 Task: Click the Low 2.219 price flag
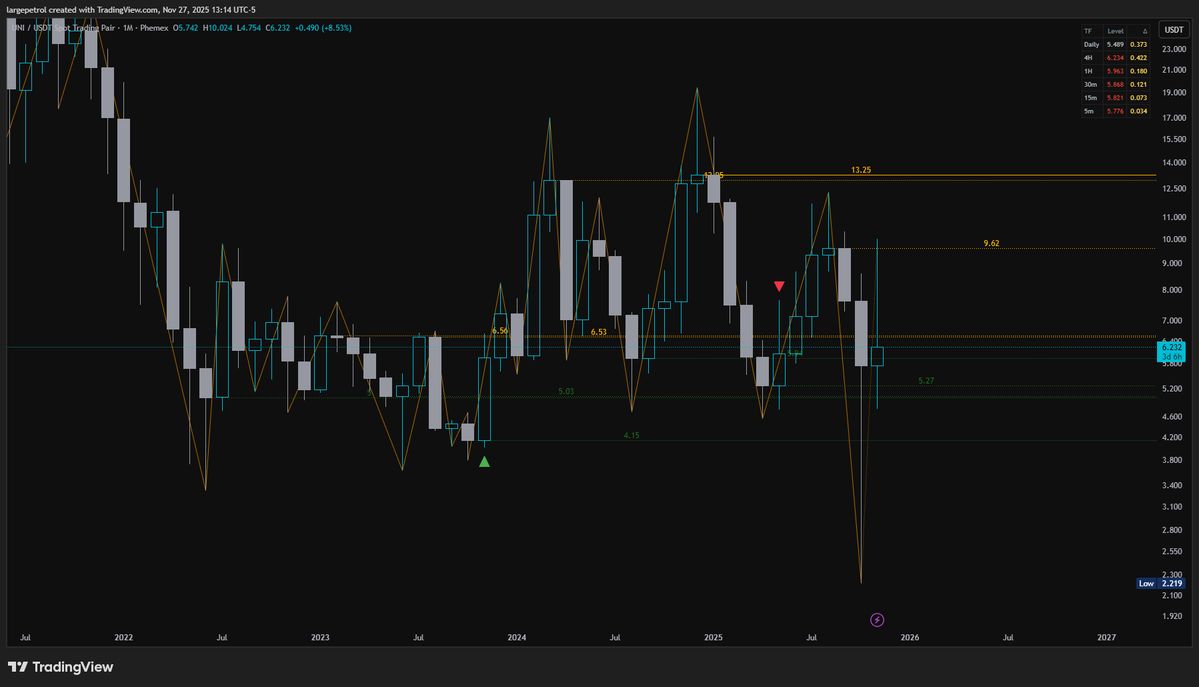tap(1161, 583)
